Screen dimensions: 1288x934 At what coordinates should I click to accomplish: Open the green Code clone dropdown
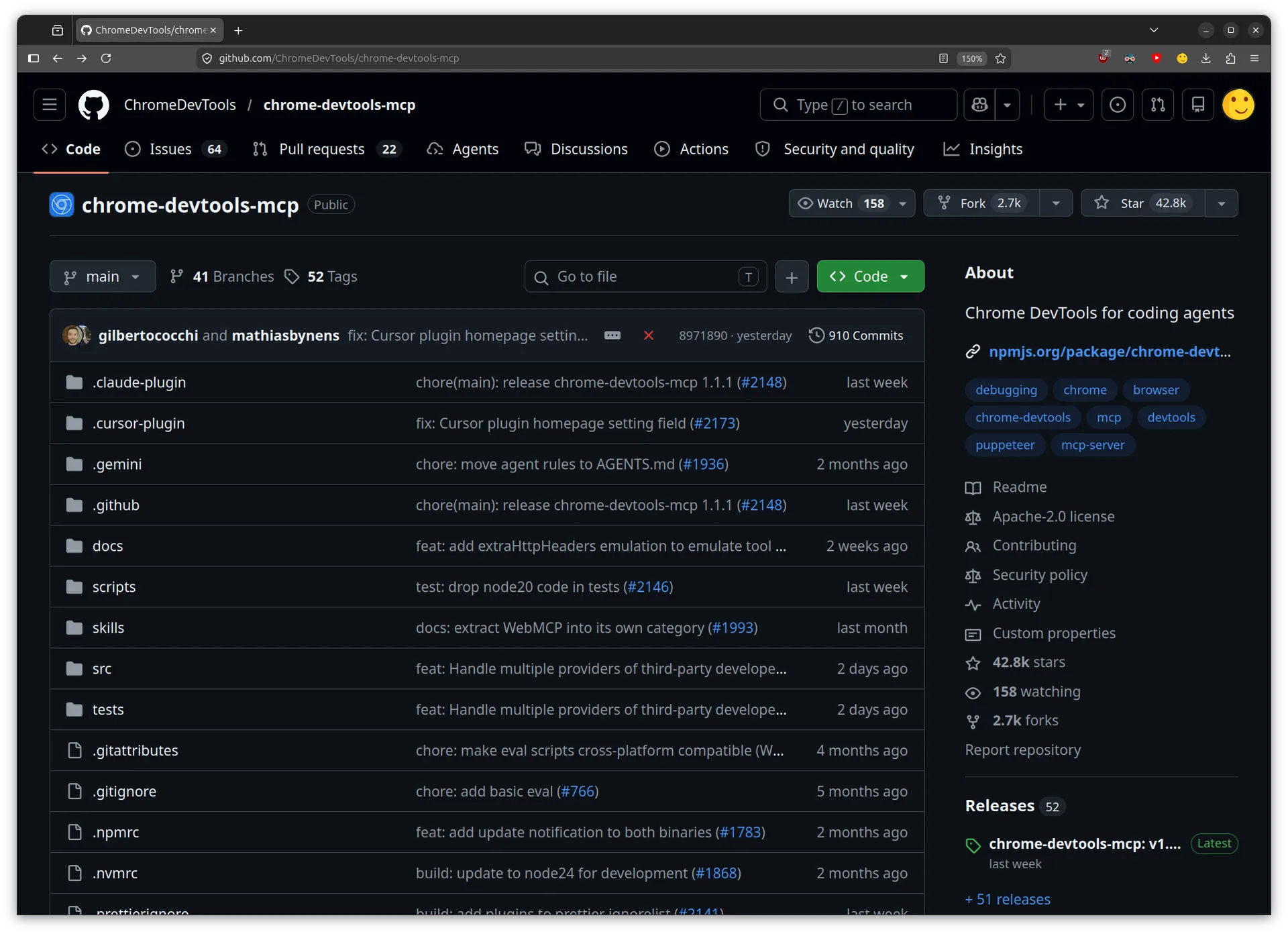click(x=870, y=276)
